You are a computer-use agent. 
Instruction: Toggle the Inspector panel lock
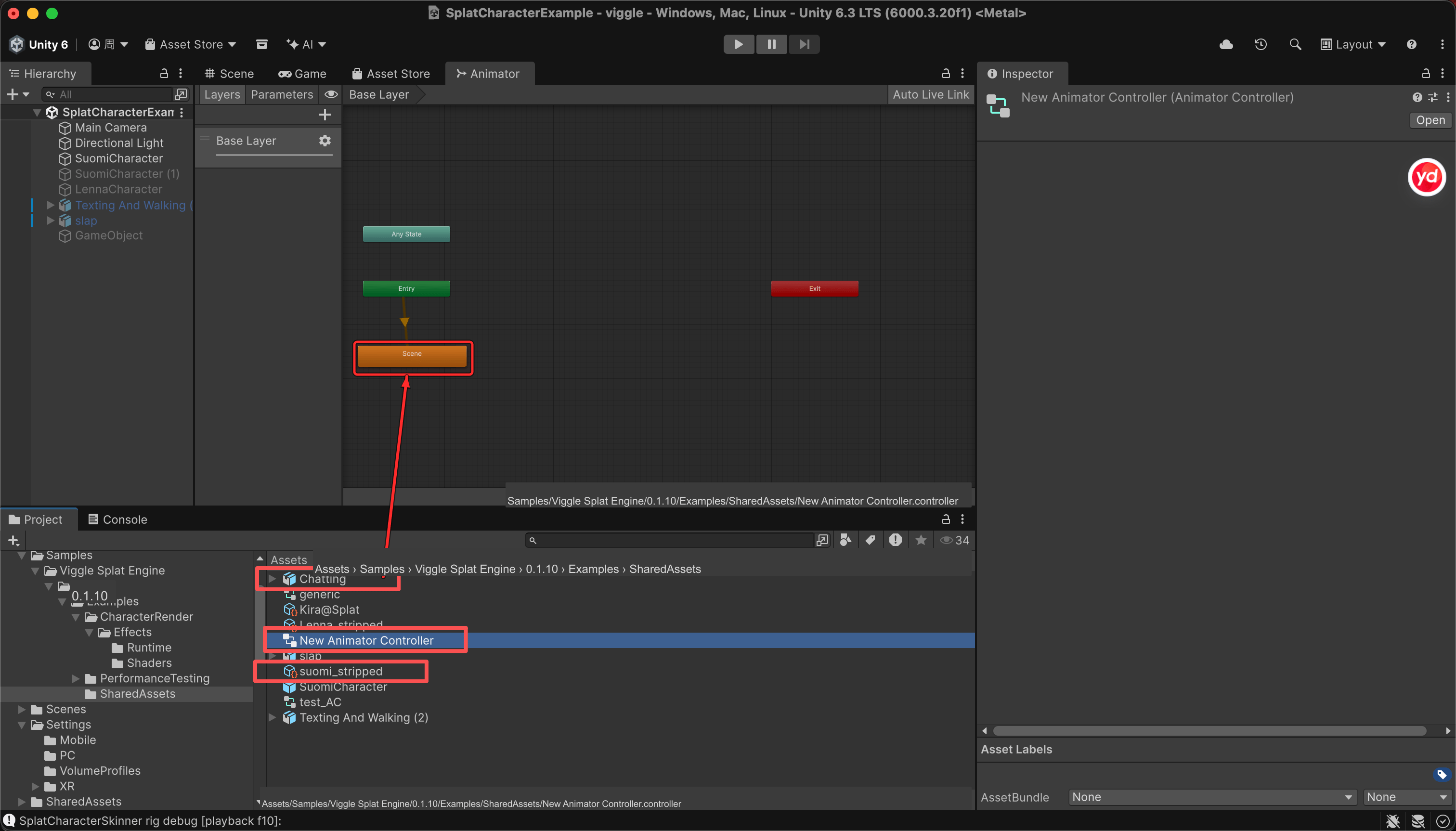click(x=1426, y=74)
